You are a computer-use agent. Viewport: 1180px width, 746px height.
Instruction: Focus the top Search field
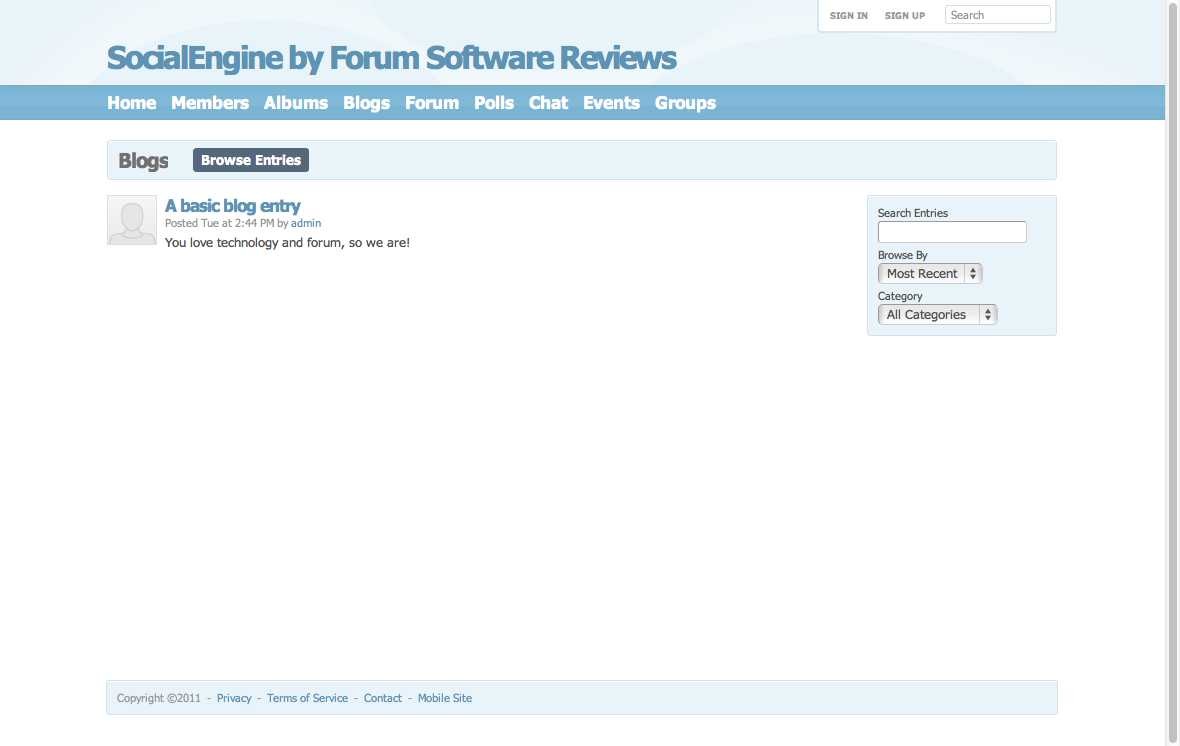pyautogui.click(x=997, y=15)
